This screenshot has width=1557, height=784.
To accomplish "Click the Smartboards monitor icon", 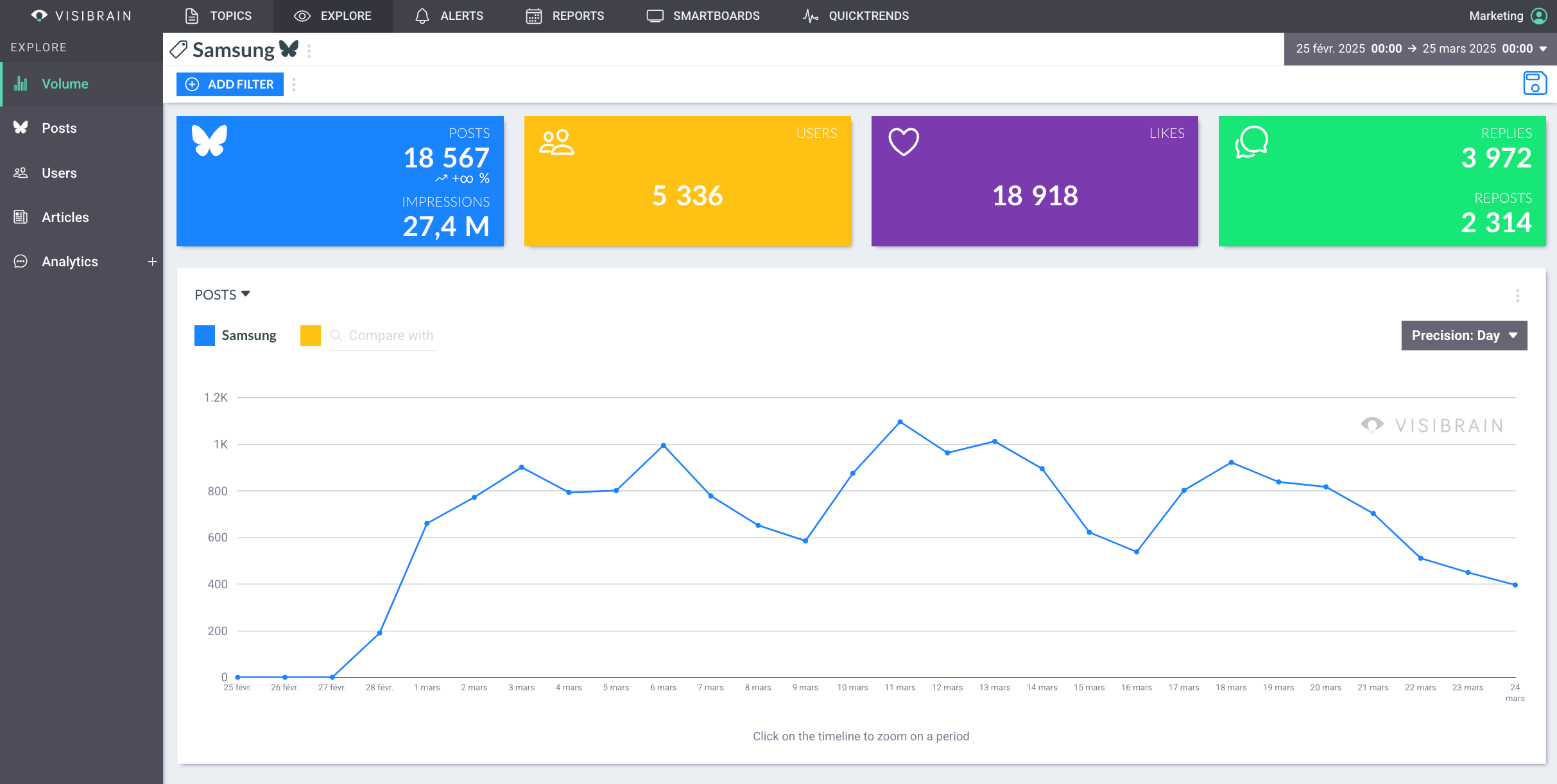I will pos(655,16).
